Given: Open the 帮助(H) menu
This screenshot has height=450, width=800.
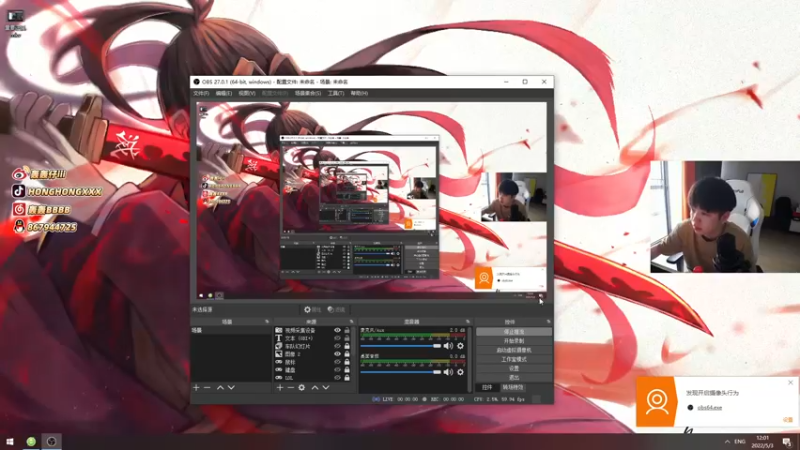Looking at the screenshot, I should coord(359,93).
